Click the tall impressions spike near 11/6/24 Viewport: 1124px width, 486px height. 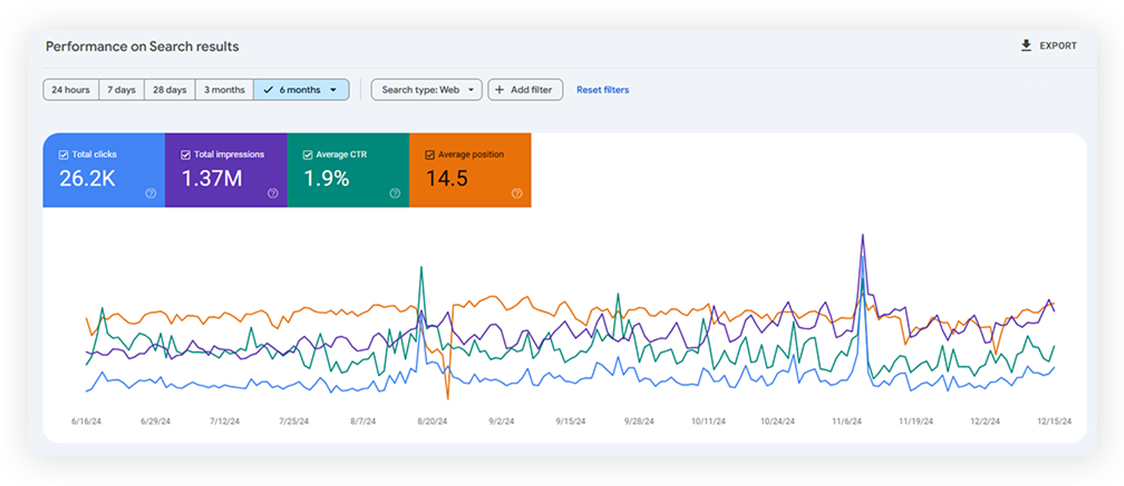(x=861, y=238)
